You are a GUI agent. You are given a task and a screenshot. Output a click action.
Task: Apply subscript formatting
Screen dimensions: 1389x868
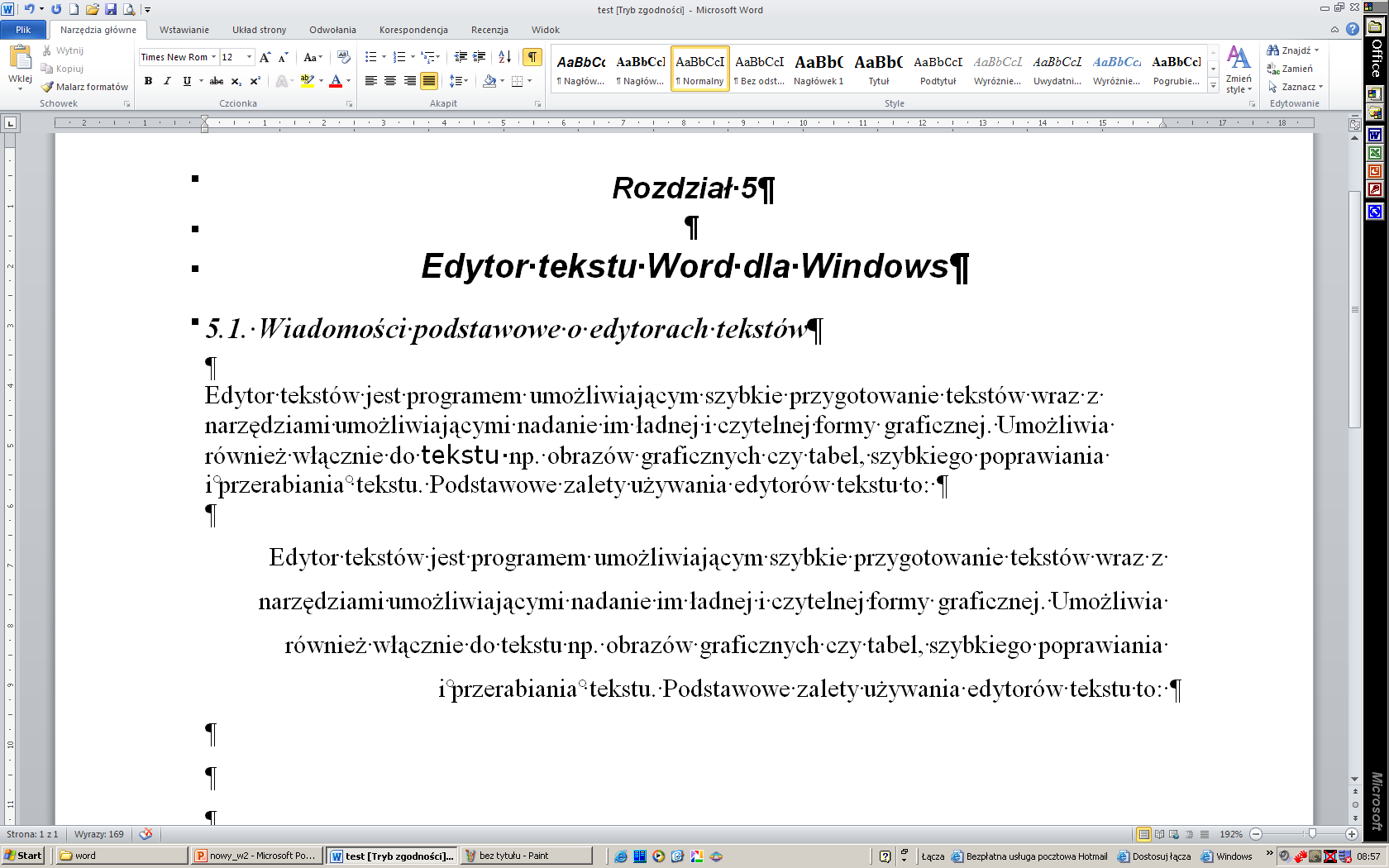tap(236, 81)
